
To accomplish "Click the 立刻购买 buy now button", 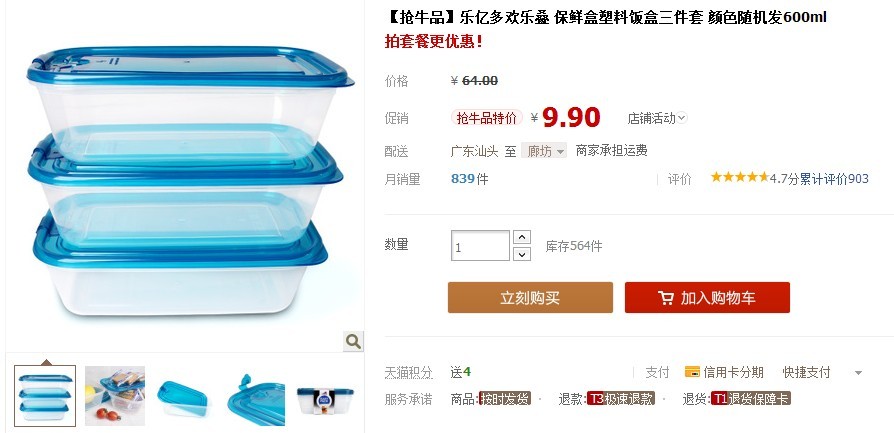I will pos(530,297).
